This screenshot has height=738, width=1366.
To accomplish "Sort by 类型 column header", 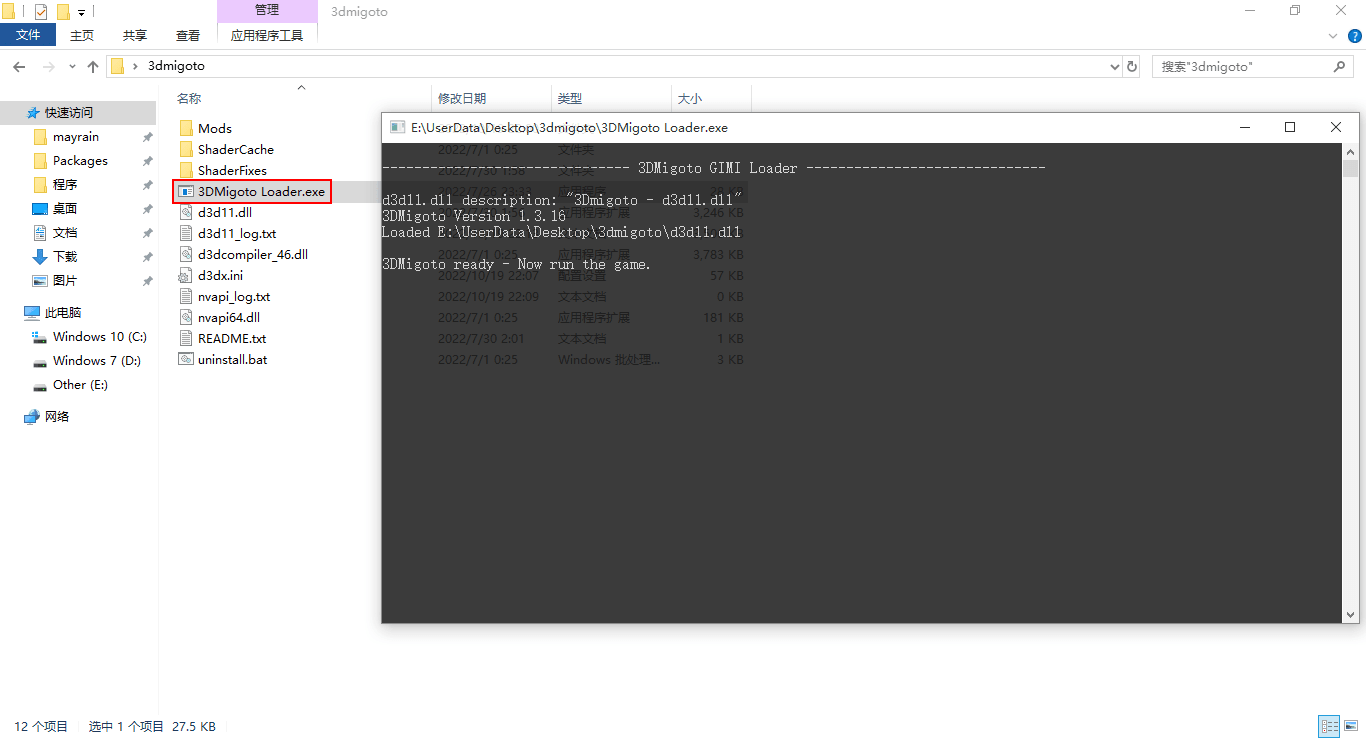I will [570, 98].
